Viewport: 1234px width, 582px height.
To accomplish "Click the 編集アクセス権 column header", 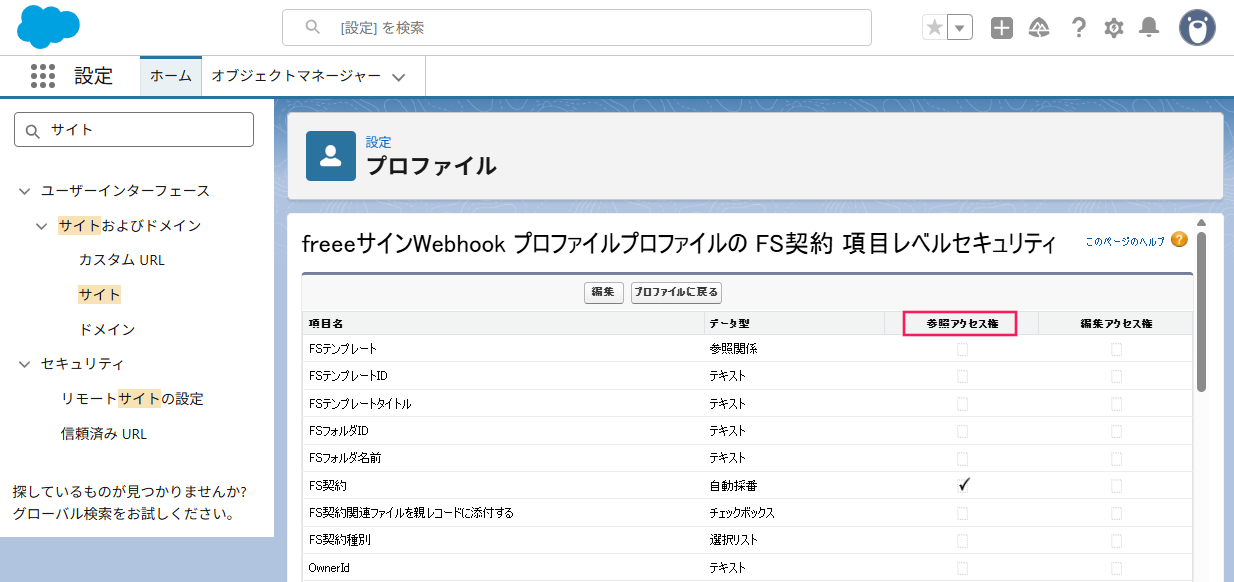I will coord(1116,323).
